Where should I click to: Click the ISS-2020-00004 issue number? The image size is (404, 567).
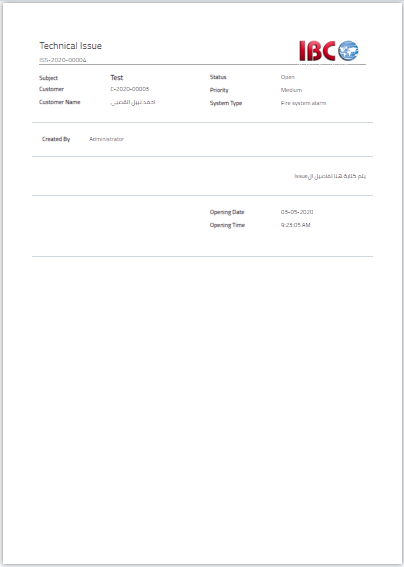pyautogui.click(x=63, y=60)
